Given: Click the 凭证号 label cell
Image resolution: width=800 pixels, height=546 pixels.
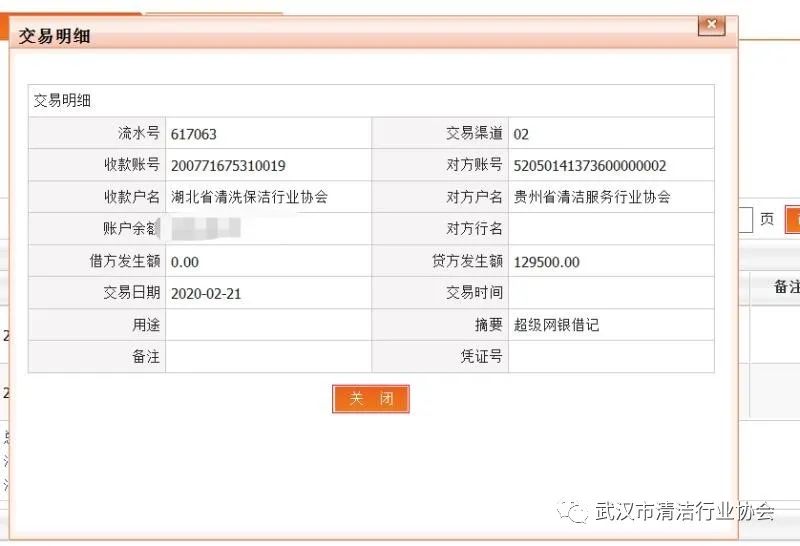Looking at the screenshot, I should coord(440,357).
